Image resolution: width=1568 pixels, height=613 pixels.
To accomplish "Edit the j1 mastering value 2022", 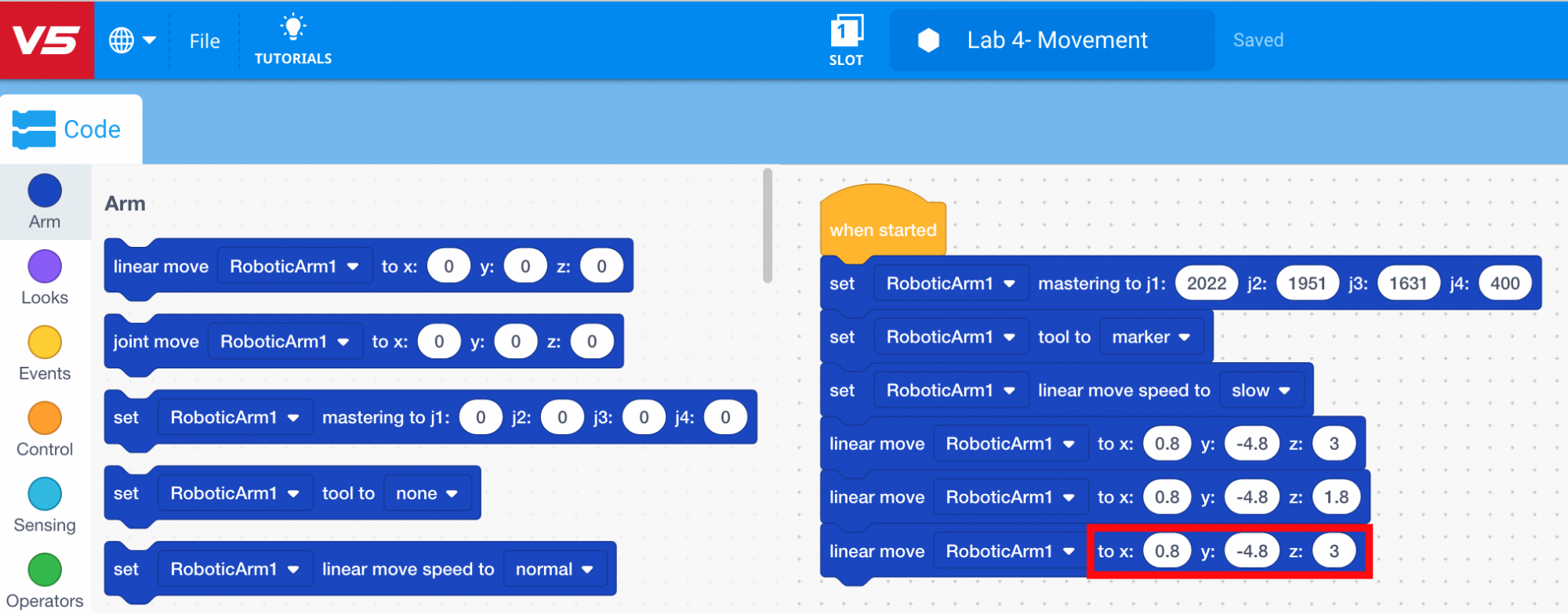I will click(1206, 284).
